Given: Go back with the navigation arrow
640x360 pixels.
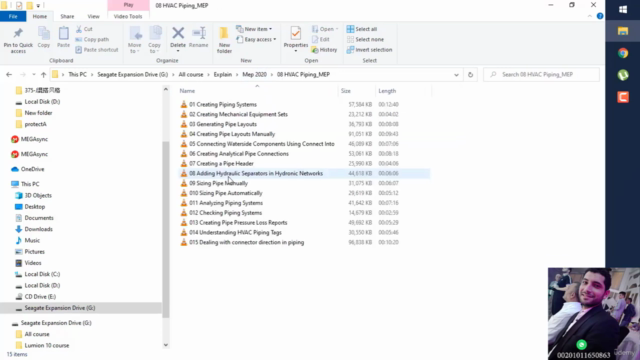Looking at the screenshot, I should 9,75.
